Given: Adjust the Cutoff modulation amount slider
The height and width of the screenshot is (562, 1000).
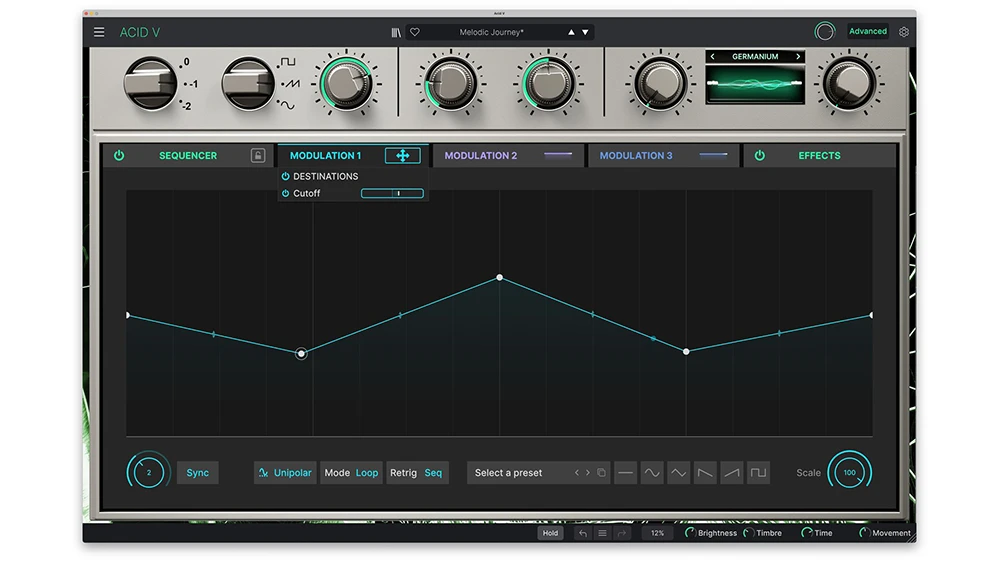Looking at the screenshot, I should click(392, 194).
